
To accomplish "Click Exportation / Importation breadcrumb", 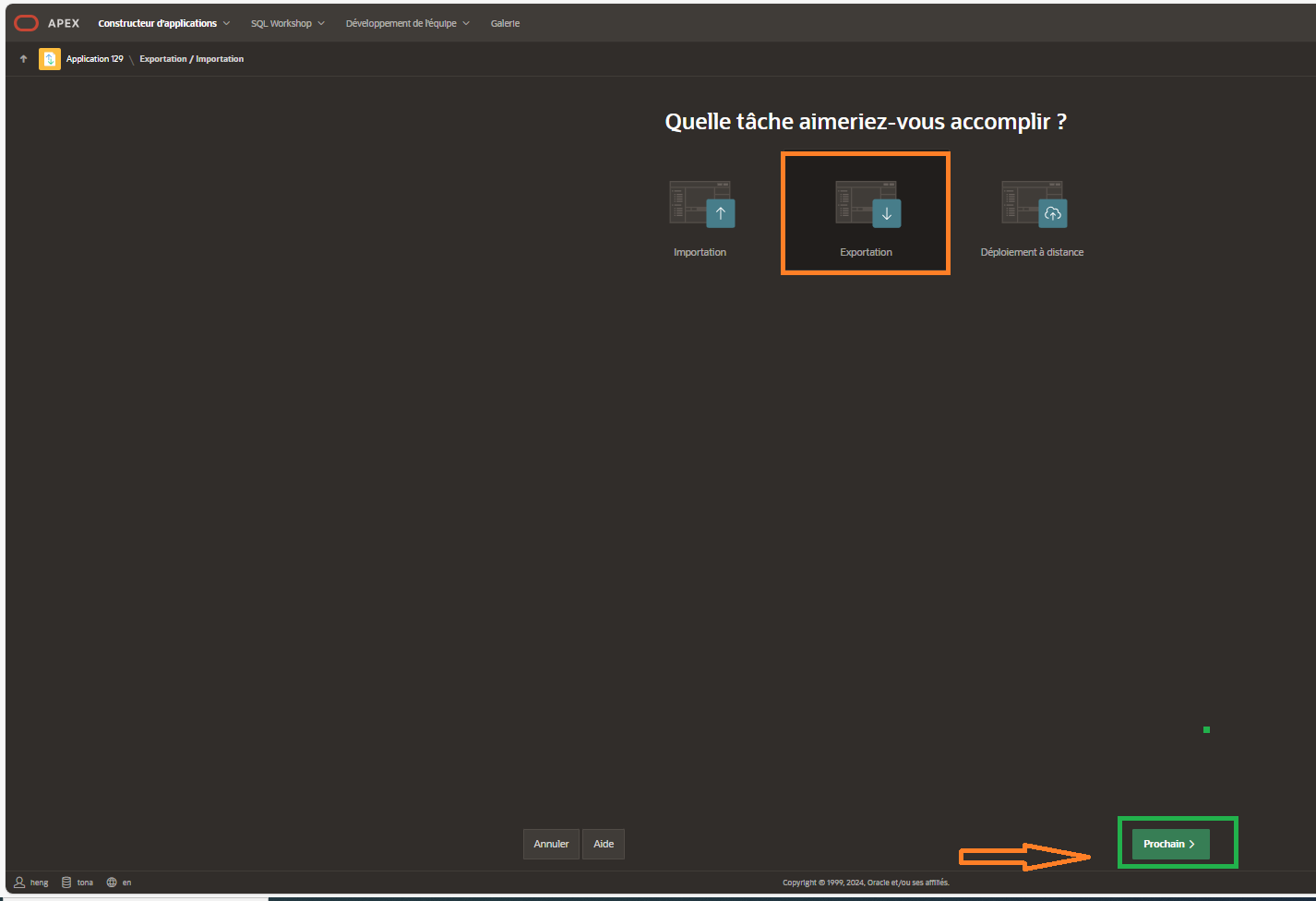I will [x=191, y=59].
